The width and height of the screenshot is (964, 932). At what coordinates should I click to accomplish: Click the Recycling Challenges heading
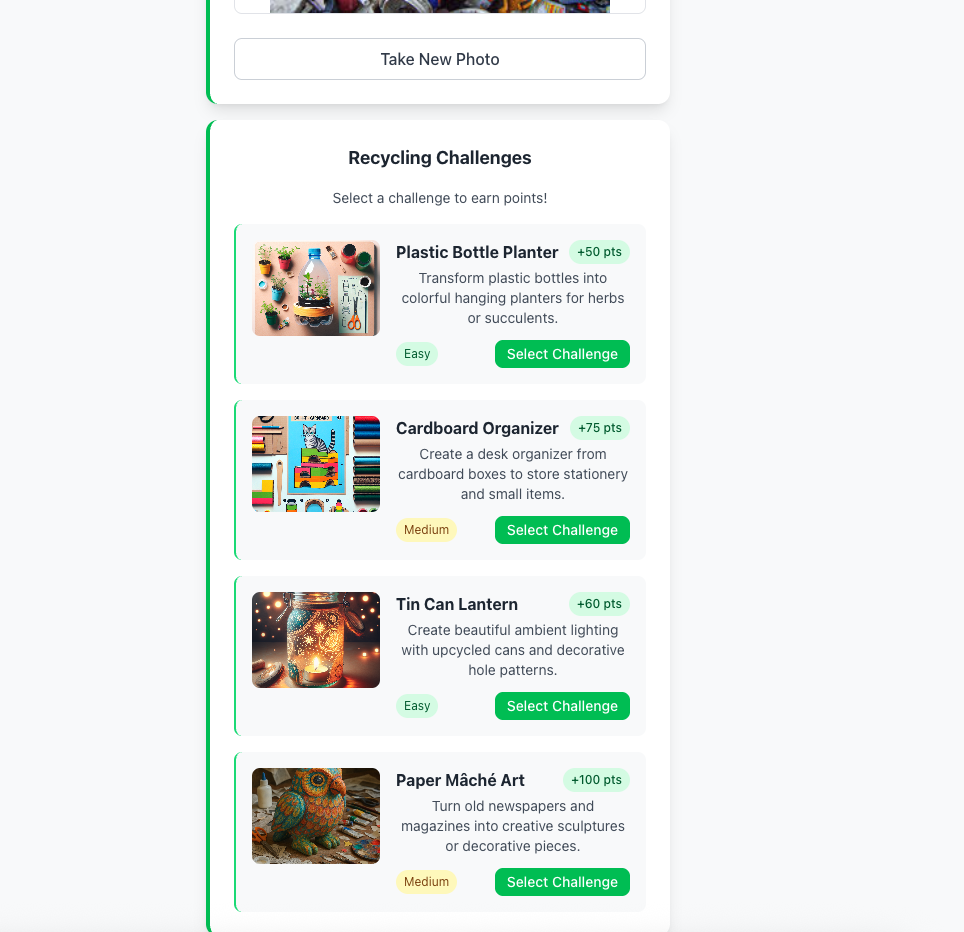pos(440,158)
